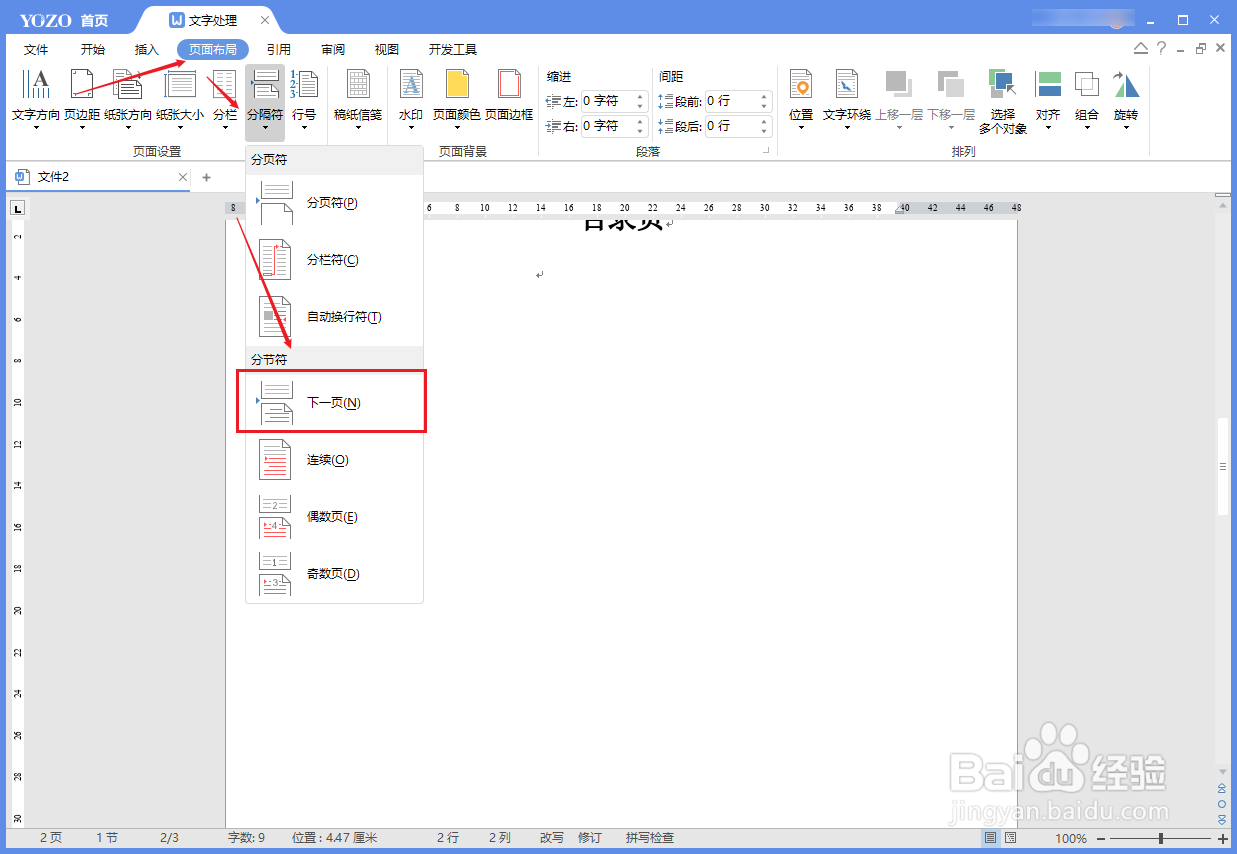
Task: Open the 文字环绕 text wrap tool
Action: 847,100
